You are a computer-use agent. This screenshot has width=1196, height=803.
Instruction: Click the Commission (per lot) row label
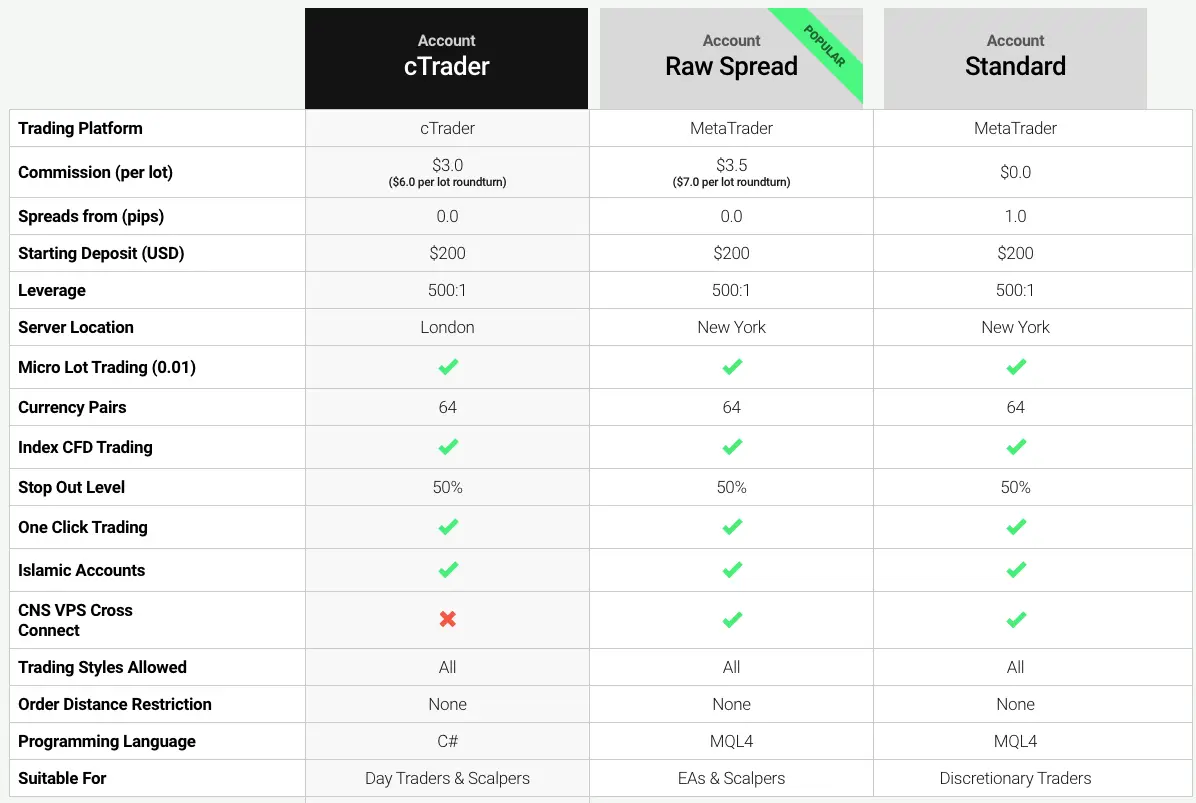pyautogui.click(x=95, y=172)
